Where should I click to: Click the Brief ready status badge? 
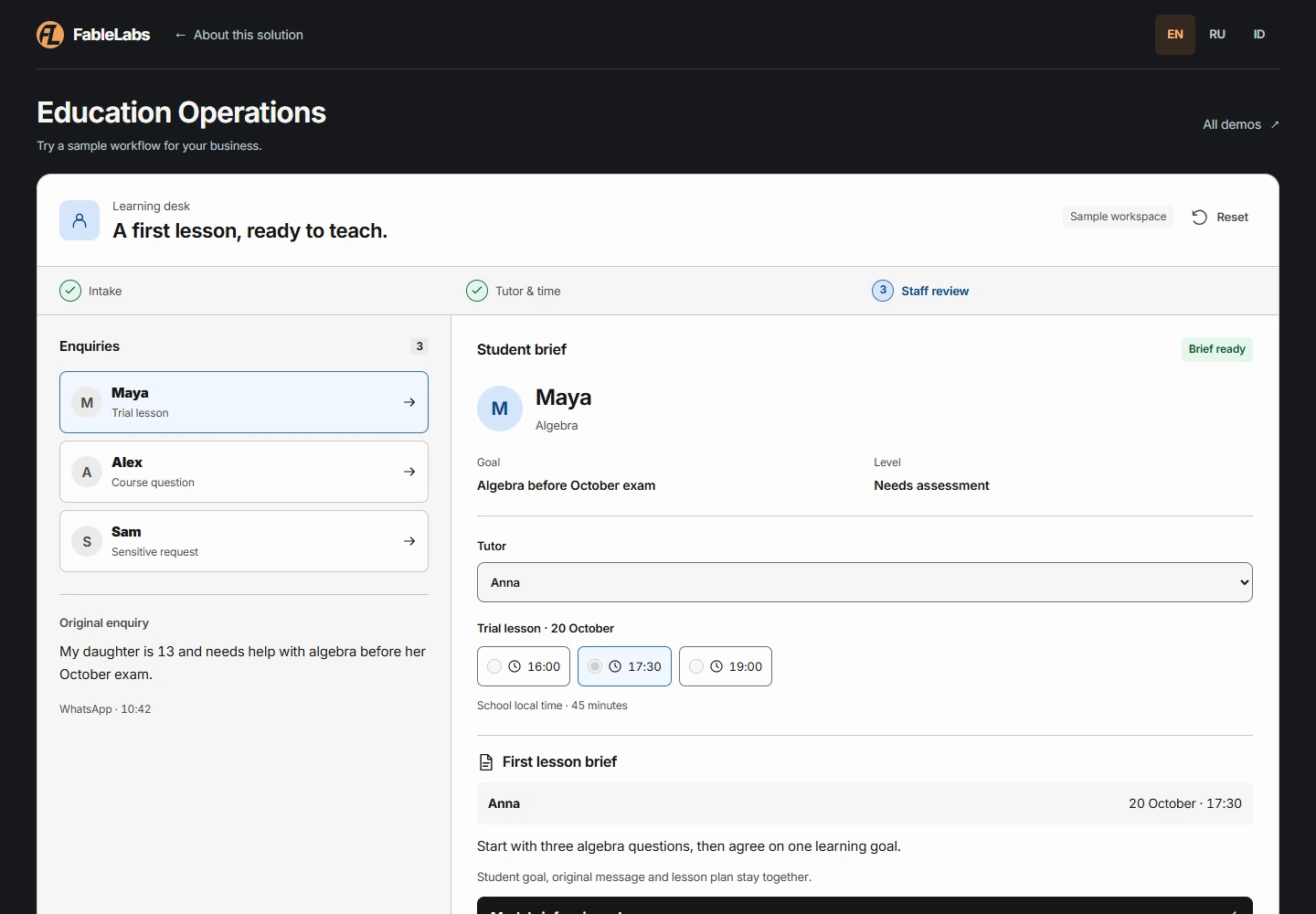[x=1217, y=349]
